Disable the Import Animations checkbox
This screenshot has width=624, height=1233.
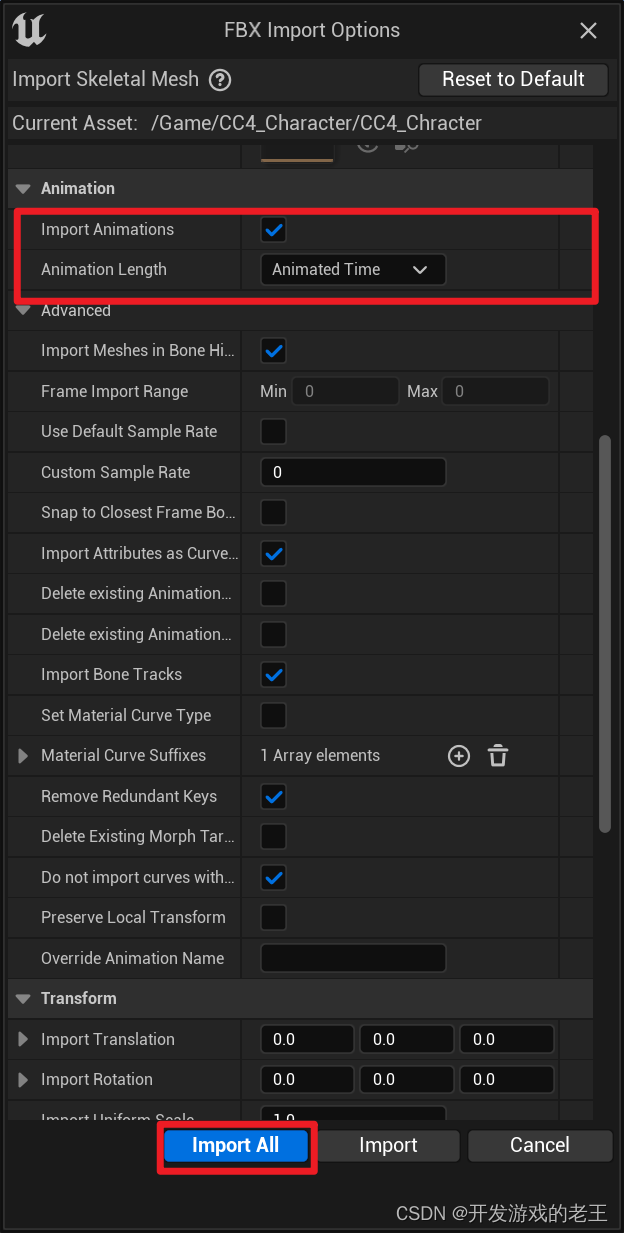(273, 229)
